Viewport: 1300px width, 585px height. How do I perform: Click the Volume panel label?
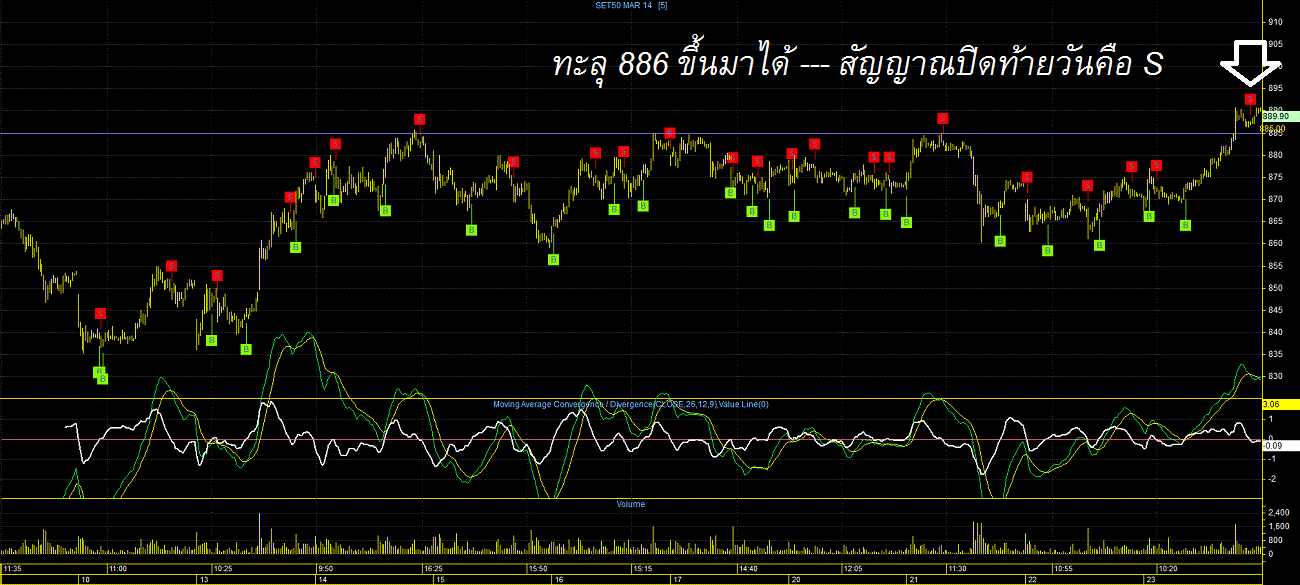(x=630, y=504)
